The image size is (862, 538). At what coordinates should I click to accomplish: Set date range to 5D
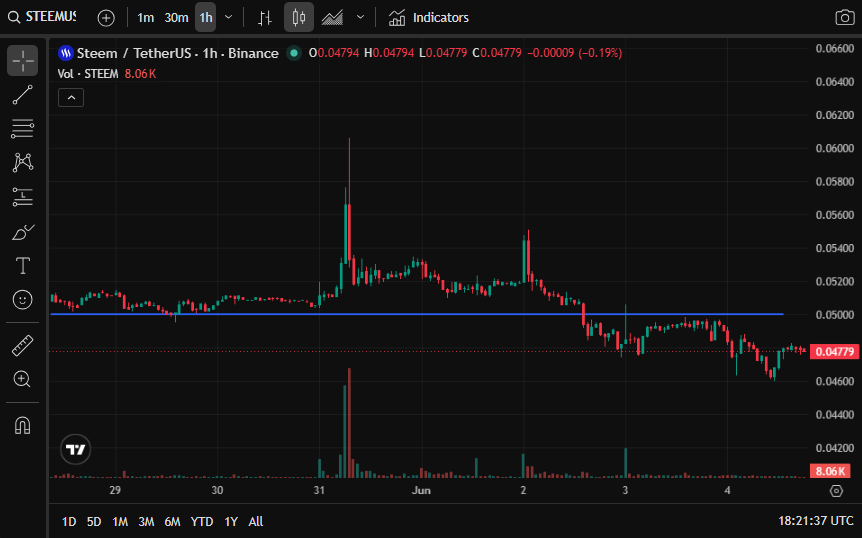coord(94,522)
